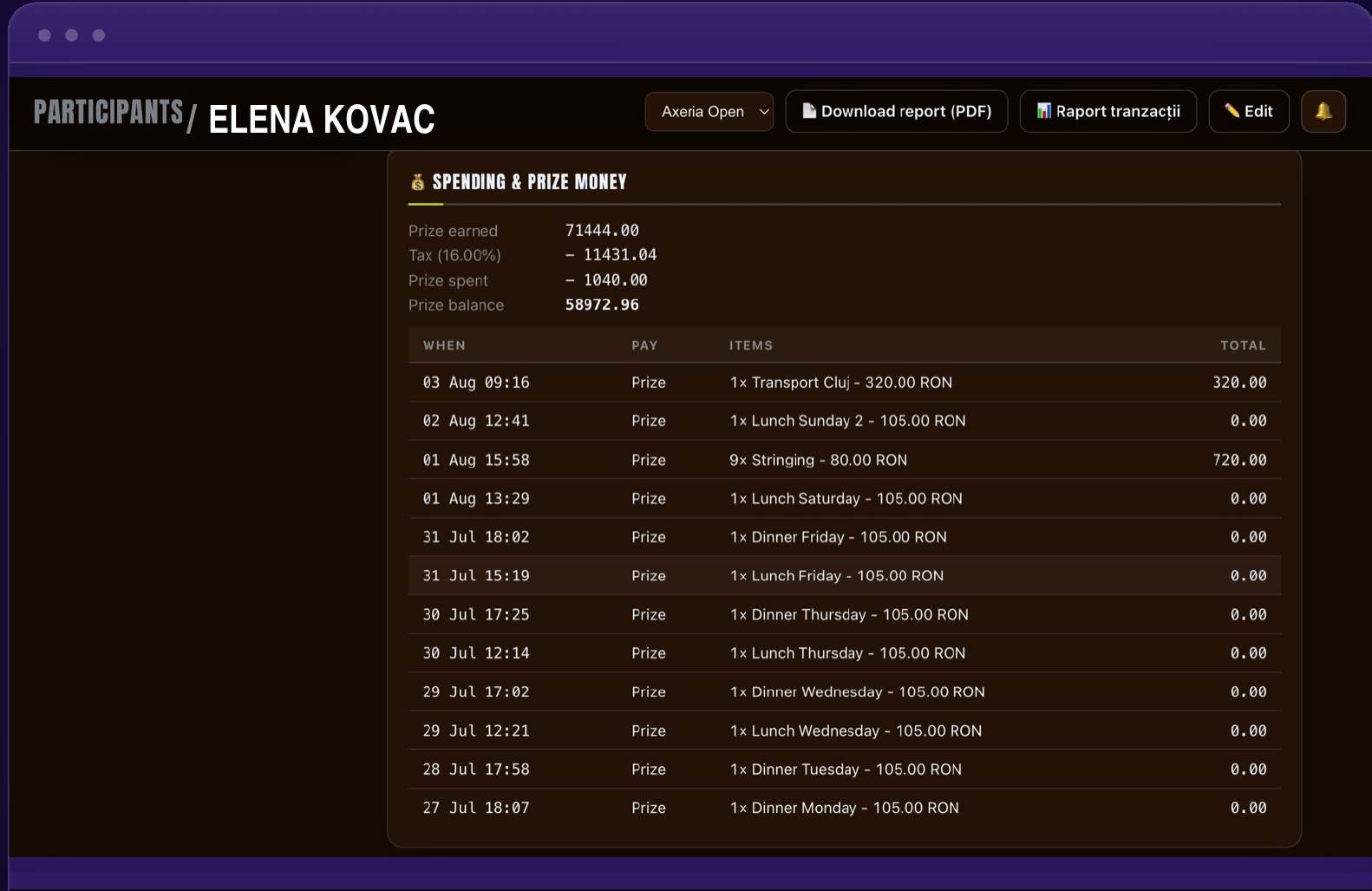Download report (PDF) button
1372x891 pixels.
point(897,111)
